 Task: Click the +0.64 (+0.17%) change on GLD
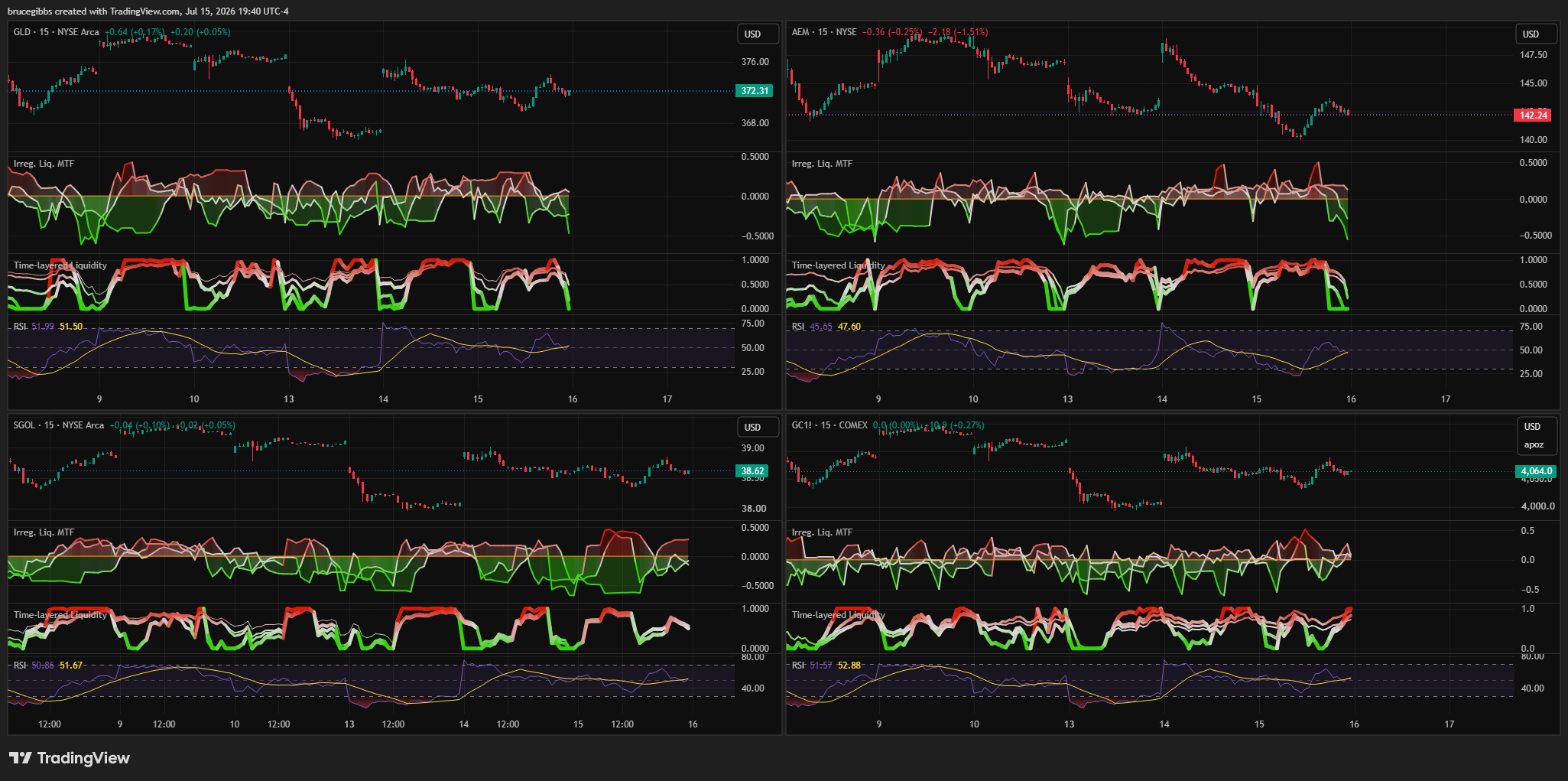(x=135, y=32)
